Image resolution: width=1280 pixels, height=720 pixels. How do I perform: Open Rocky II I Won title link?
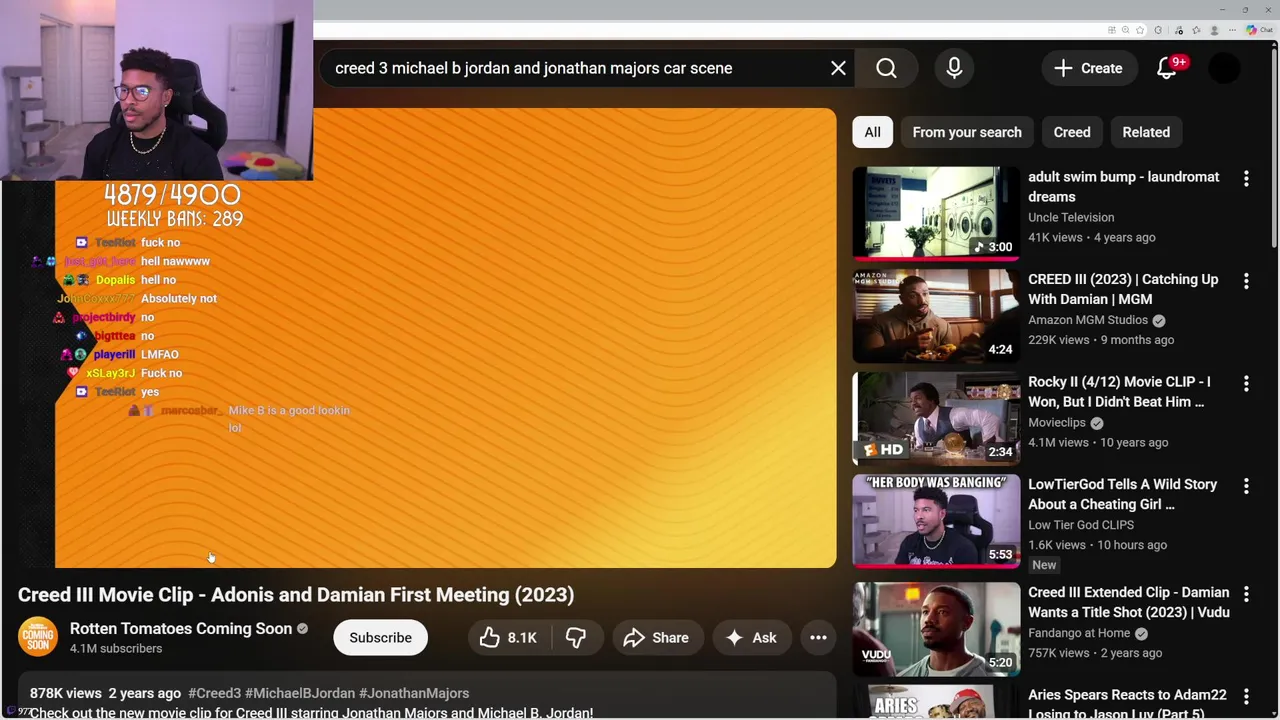[x=1119, y=391]
